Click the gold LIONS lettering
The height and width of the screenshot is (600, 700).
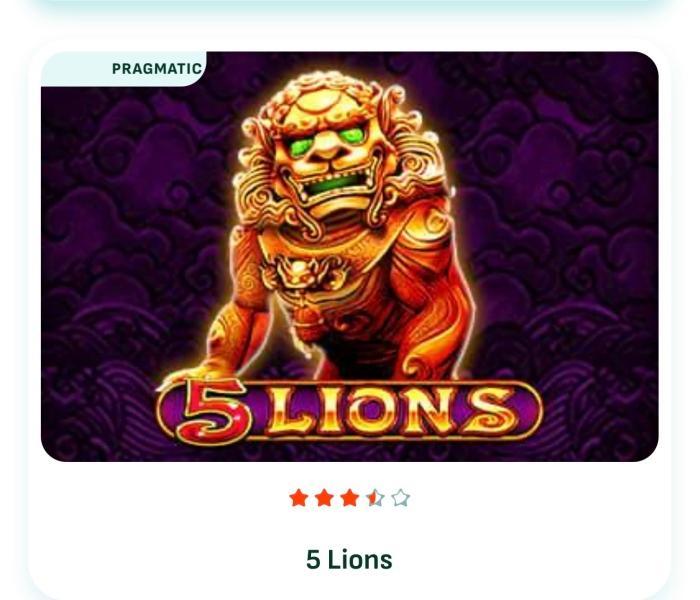coord(391,412)
